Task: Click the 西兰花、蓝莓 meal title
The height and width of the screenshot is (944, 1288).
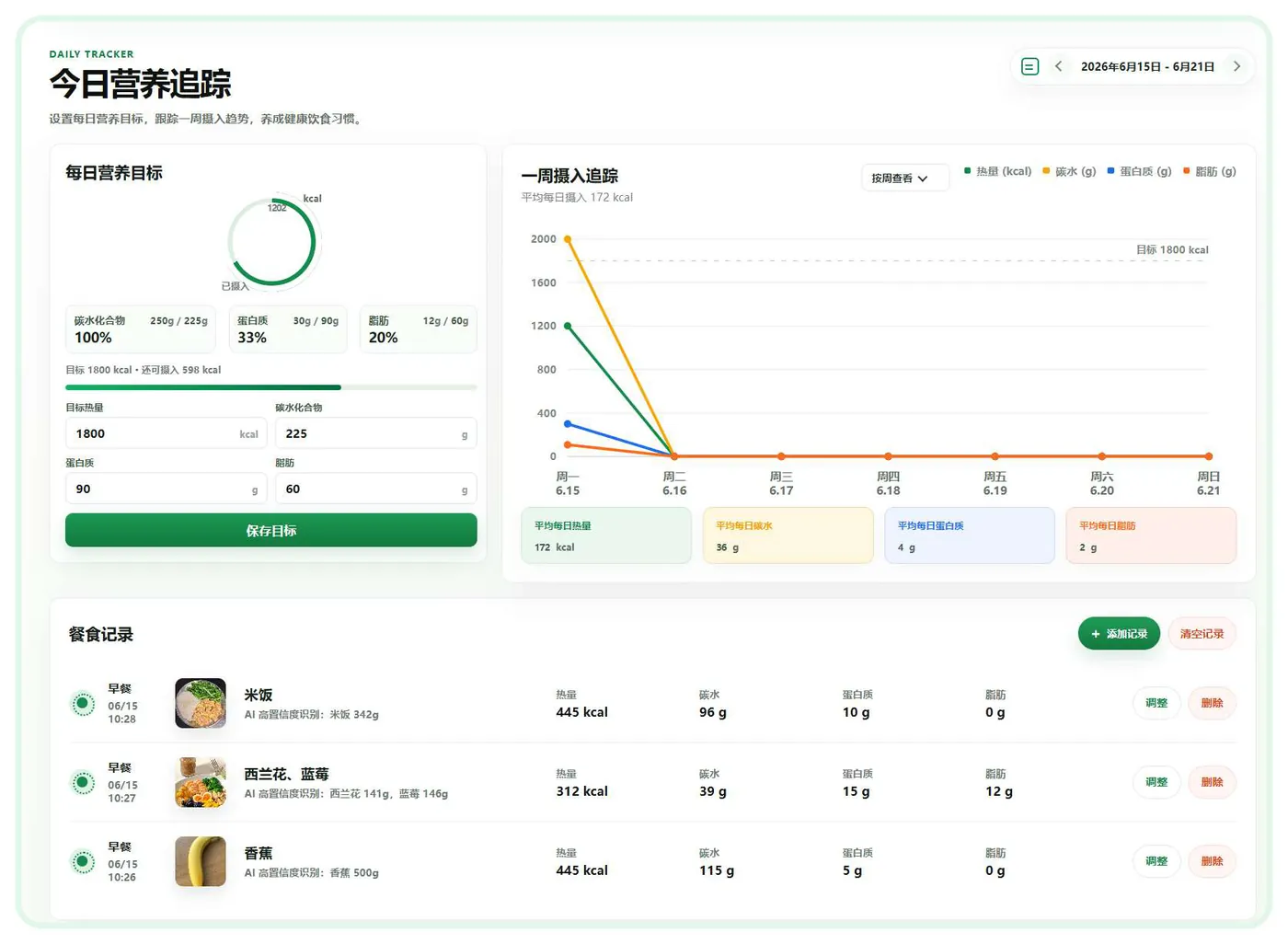Action: (286, 774)
